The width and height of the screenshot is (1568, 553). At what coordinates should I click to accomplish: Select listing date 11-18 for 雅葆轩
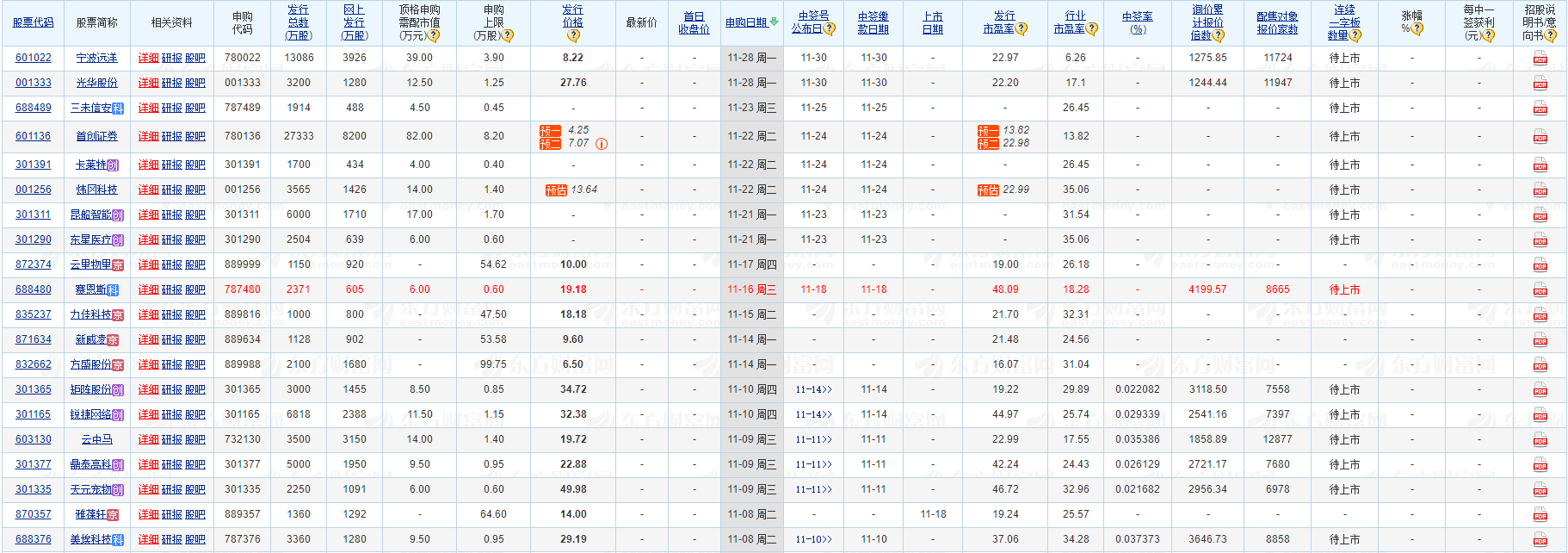tap(933, 514)
